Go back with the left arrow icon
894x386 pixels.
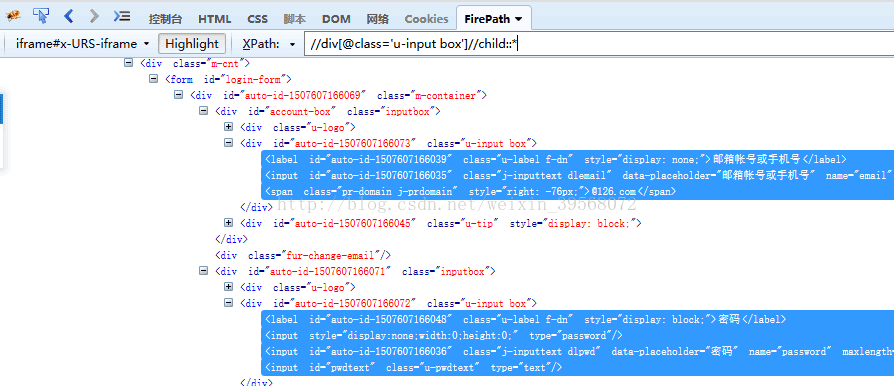(69, 16)
